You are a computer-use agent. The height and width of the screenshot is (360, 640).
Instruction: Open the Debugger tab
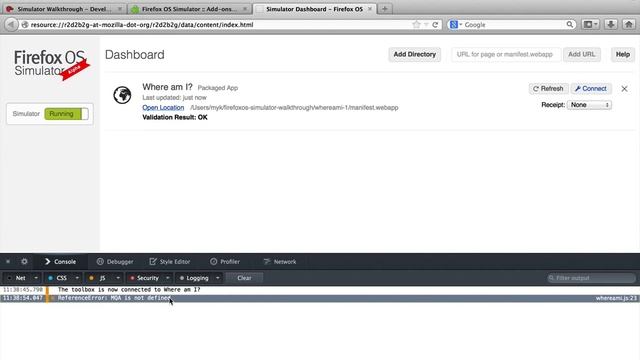pos(115,262)
